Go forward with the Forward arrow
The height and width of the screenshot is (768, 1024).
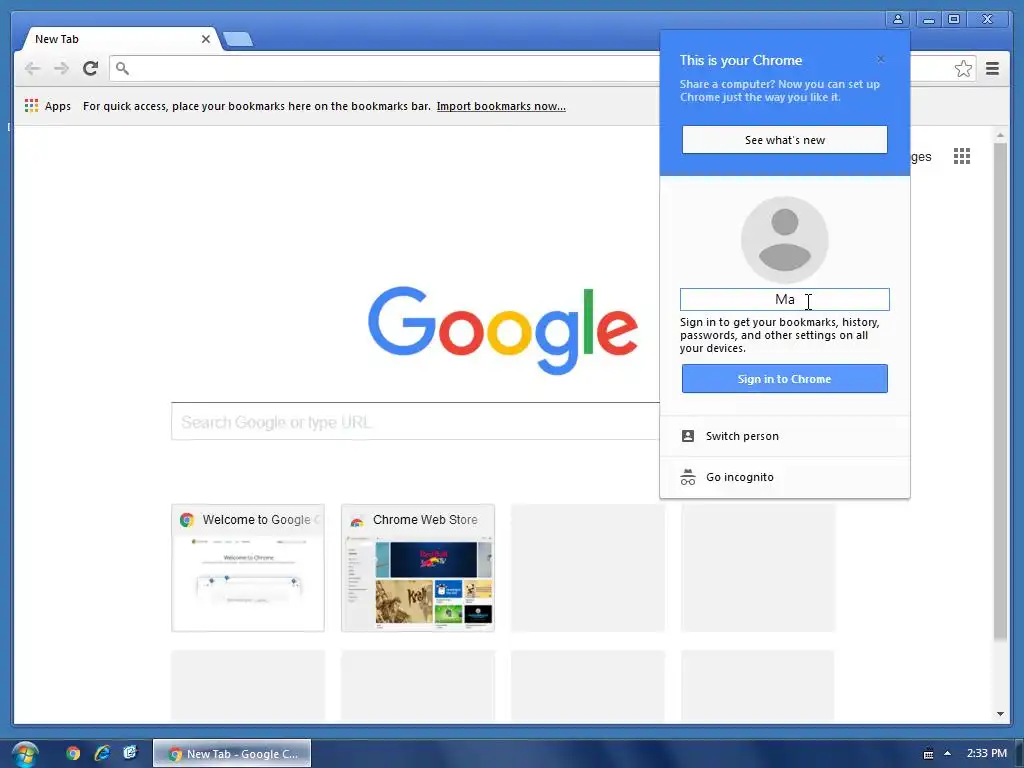(x=61, y=68)
